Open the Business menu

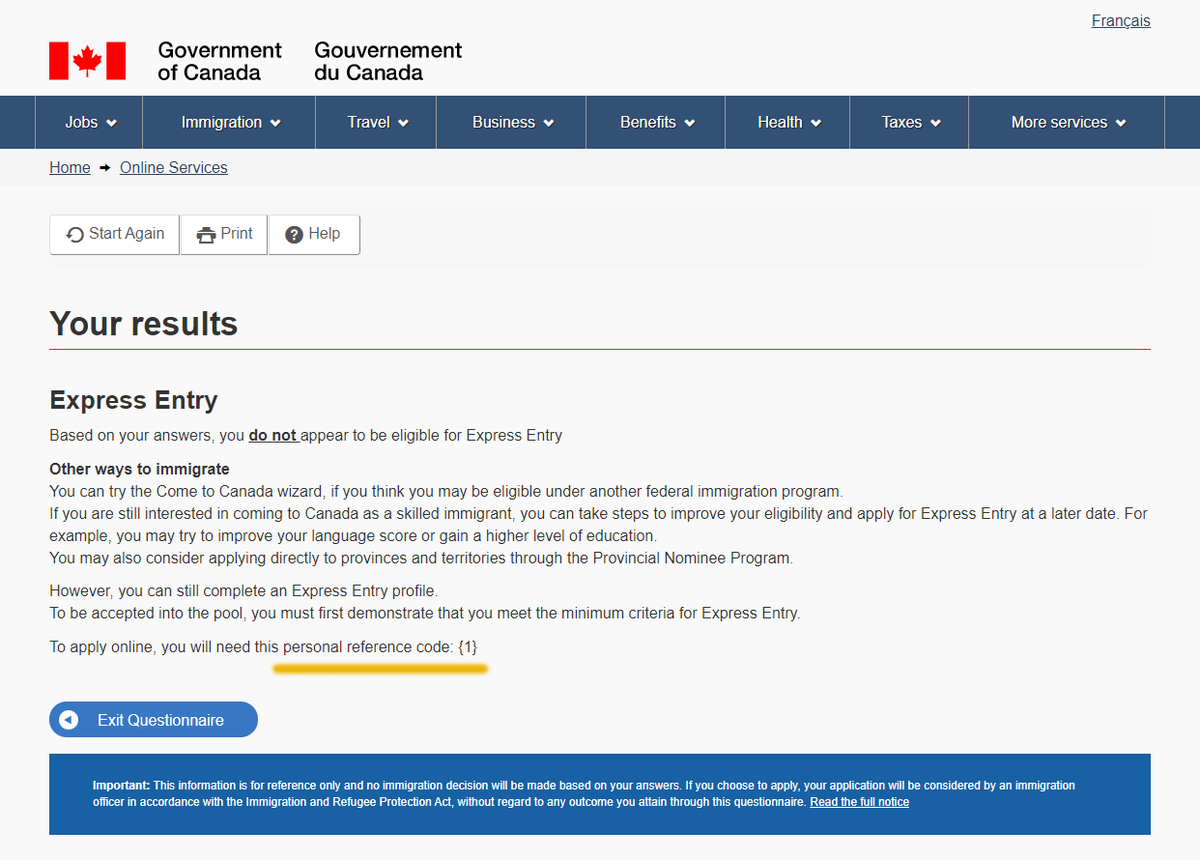512,122
